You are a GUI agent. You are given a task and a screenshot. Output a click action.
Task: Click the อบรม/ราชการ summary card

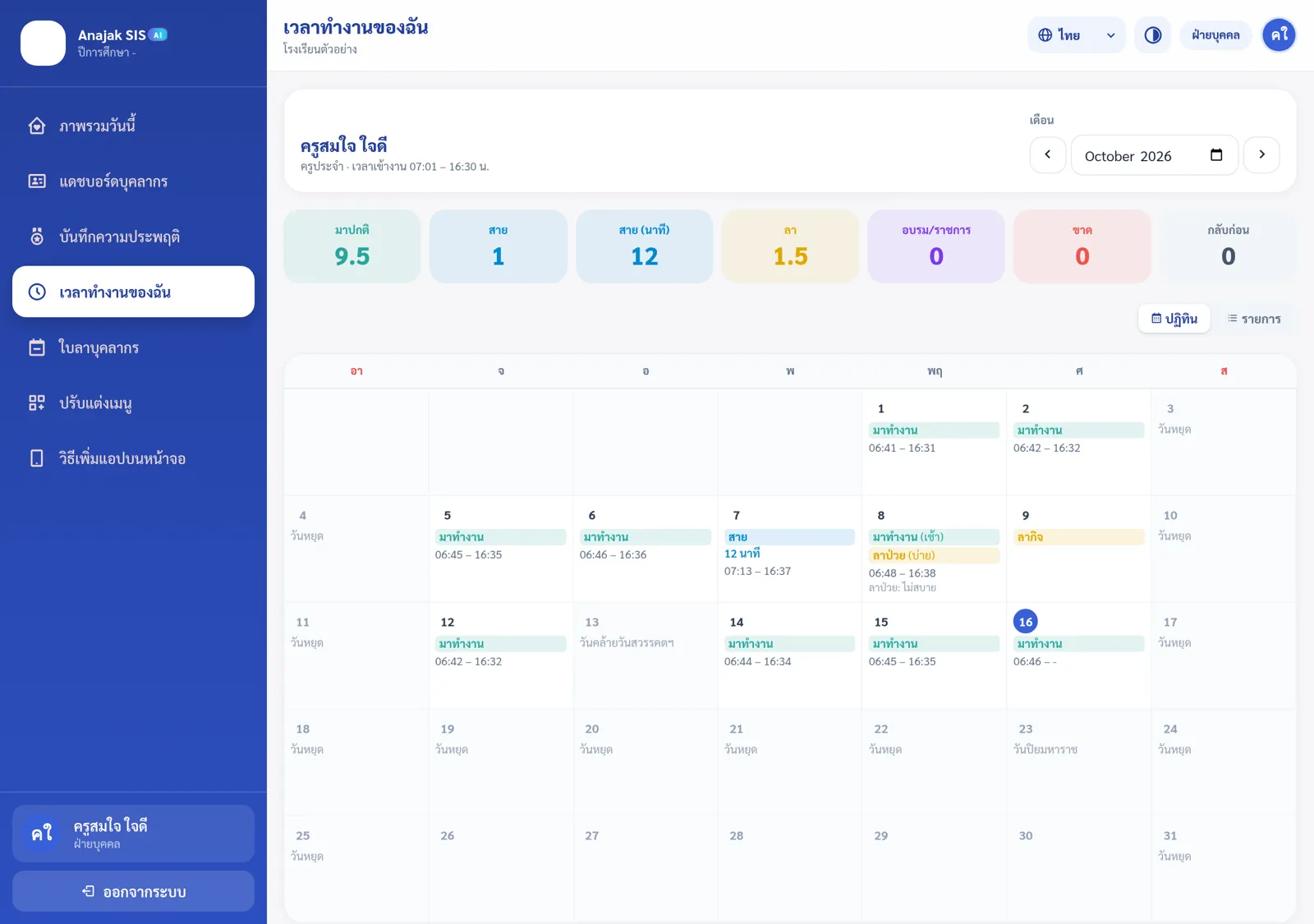tap(936, 246)
